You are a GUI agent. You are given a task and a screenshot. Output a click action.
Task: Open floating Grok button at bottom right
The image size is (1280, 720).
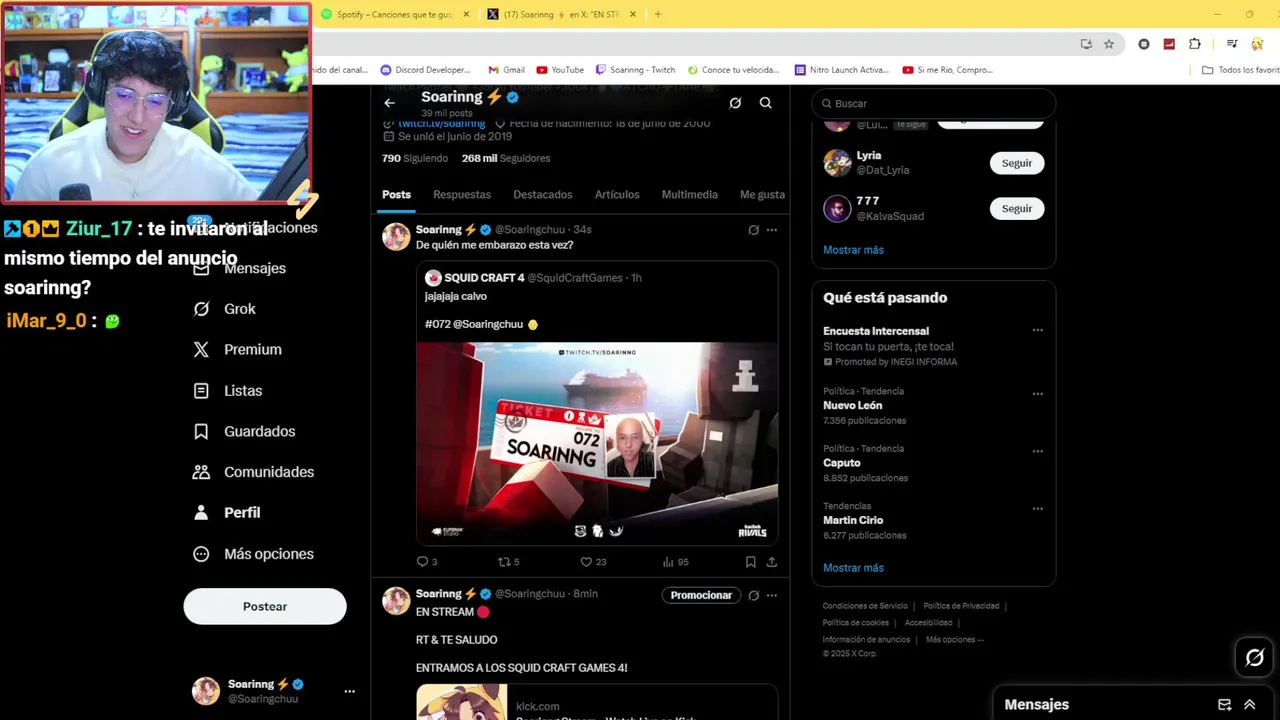(1254, 657)
